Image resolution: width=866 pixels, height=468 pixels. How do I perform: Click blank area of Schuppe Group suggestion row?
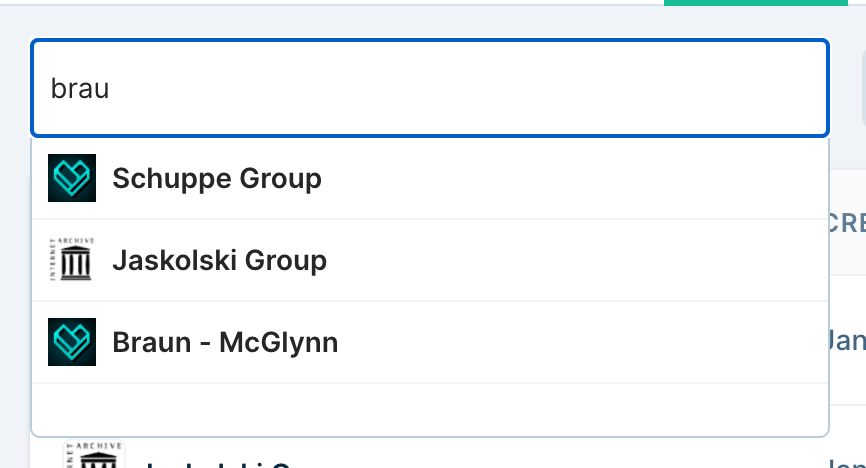click(580, 179)
